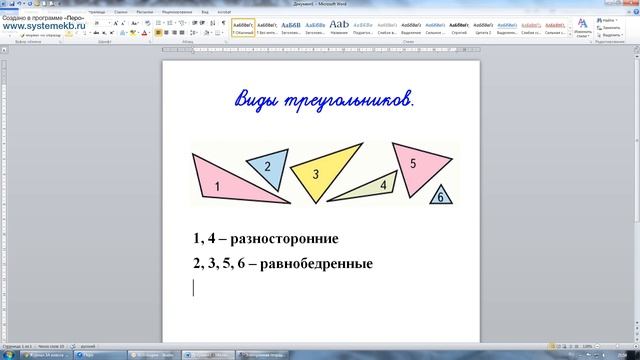Image resolution: width=640 pixels, height=360 pixels.
Task: Align text to the left
Action: [x=158, y=33]
